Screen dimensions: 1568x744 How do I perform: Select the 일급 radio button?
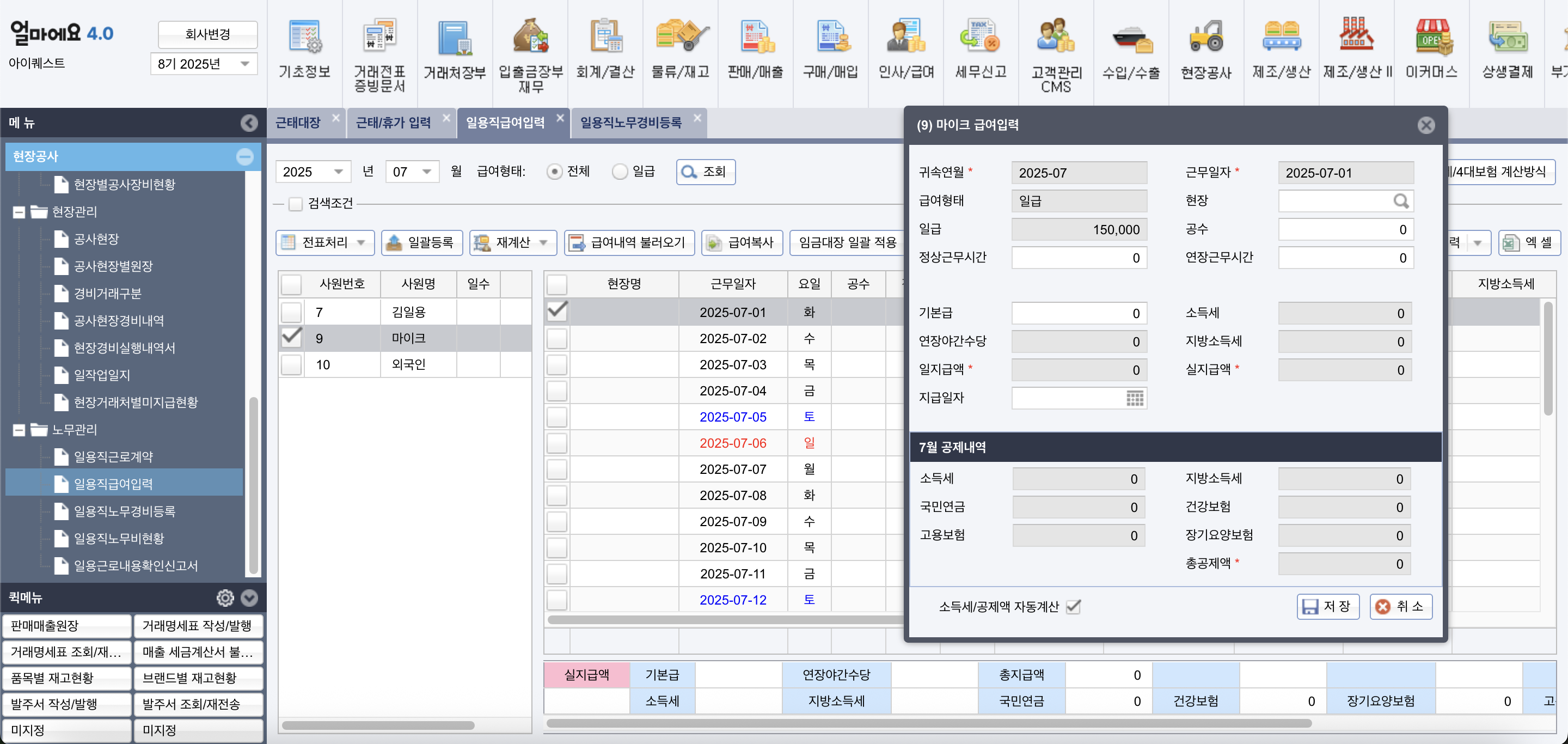pyautogui.click(x=620, y=172)
